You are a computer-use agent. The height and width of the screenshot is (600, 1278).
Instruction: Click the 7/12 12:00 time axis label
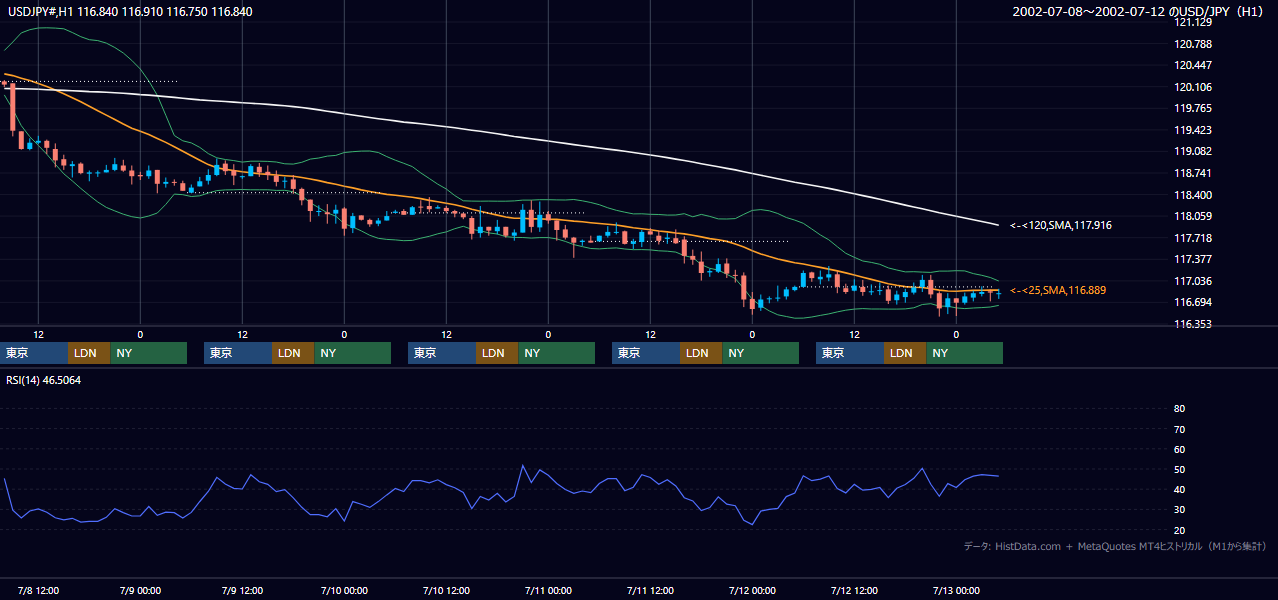coord(854,590)
